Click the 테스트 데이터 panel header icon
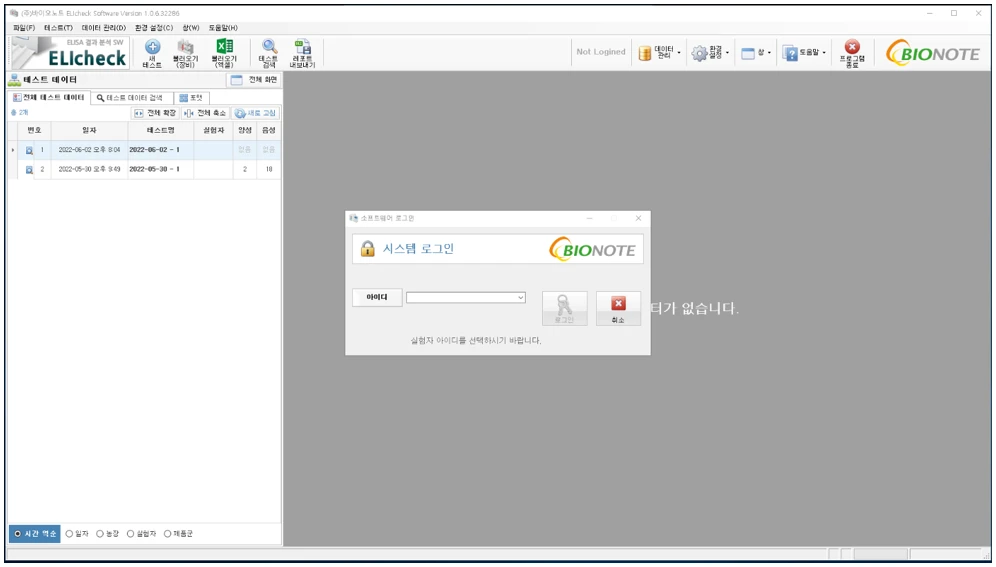The width and height of the screenshot is (996, 567). pyautogui.click(x=15, y=80)
